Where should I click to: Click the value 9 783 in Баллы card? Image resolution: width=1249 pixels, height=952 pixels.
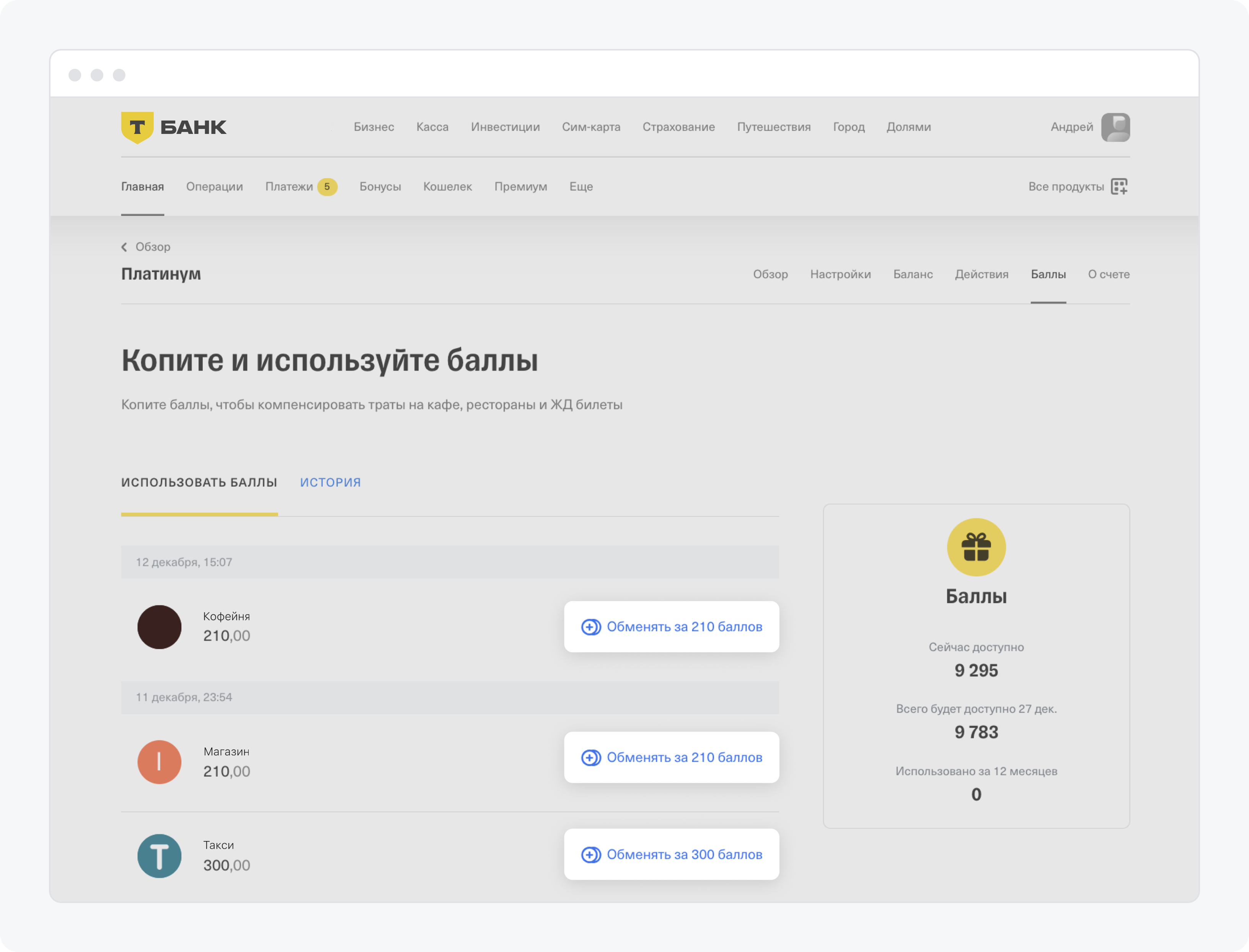(x=976, y=733)
